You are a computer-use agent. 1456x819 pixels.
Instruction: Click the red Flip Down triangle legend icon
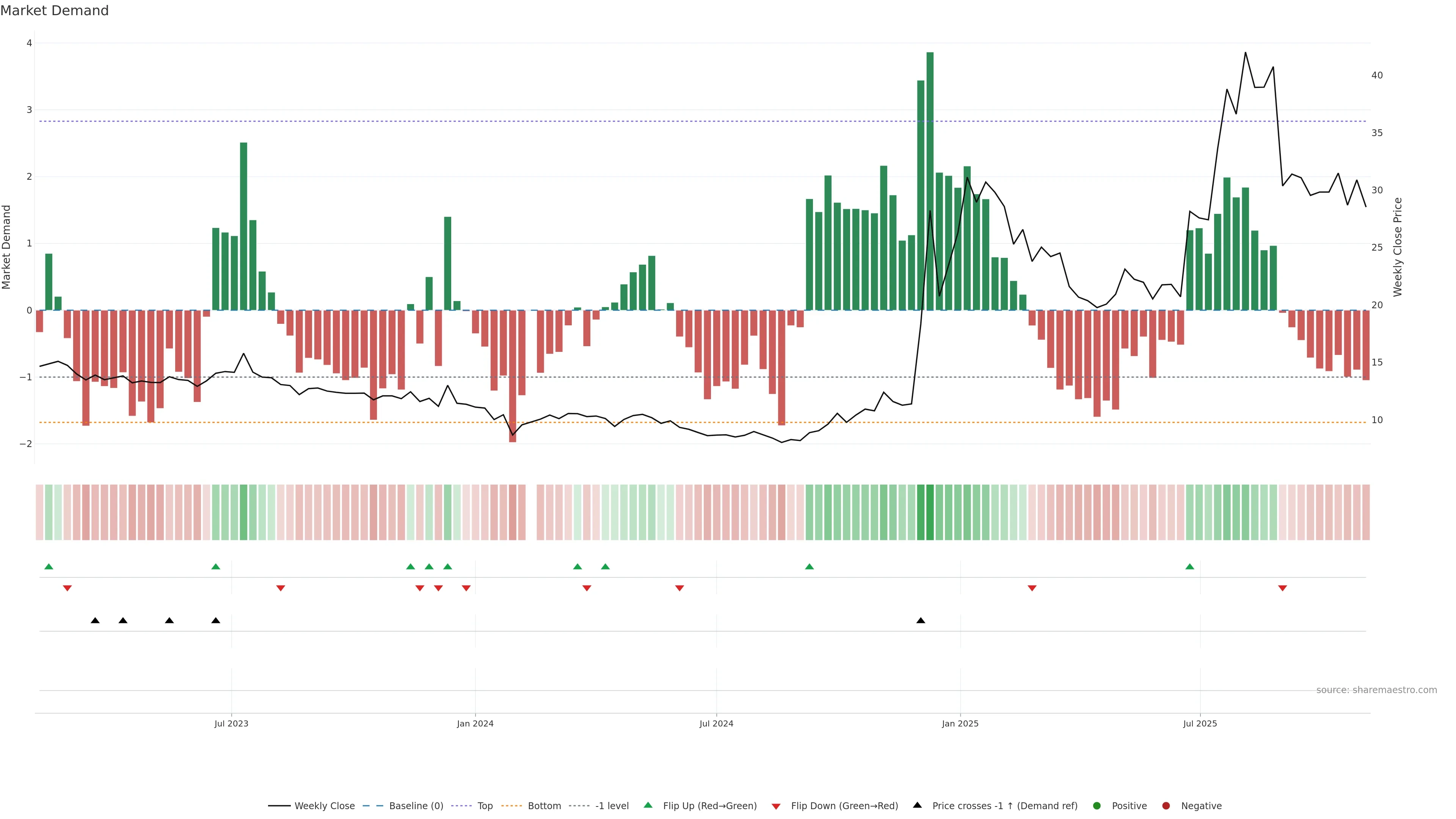click(776, 806)
